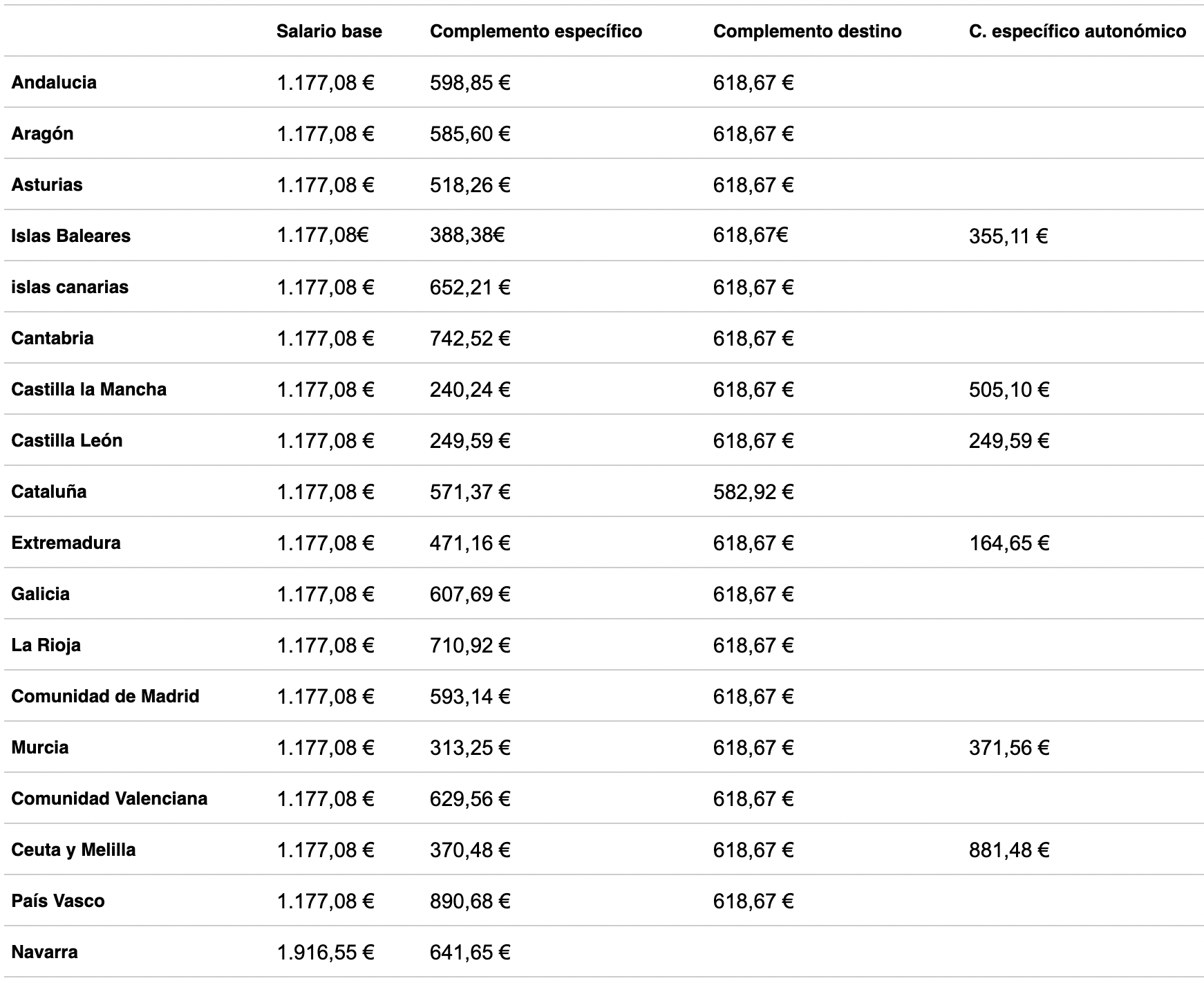Select the País Vasco row name
1204x983 pixels.
pyautogui.click(x=58, y=901)
